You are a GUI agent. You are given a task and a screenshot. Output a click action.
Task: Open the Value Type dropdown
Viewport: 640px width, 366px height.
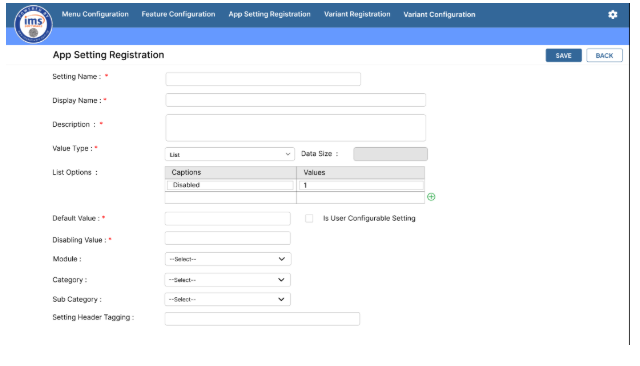[x=229, y=154]
